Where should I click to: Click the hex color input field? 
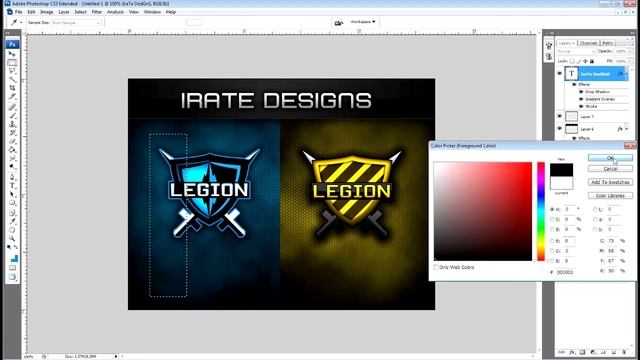click(565, 272)
